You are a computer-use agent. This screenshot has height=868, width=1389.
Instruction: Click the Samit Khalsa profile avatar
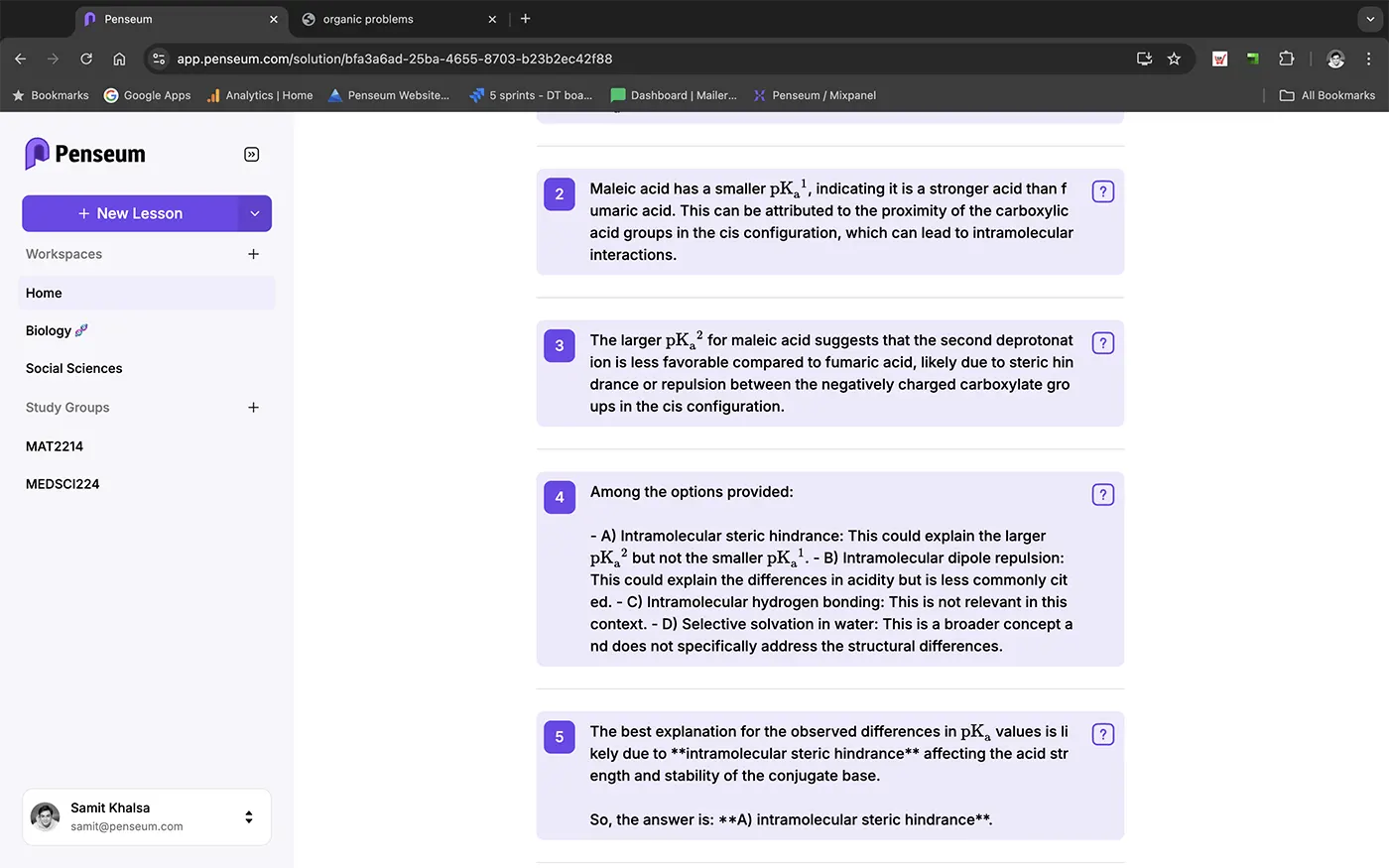tap(45, 817)
